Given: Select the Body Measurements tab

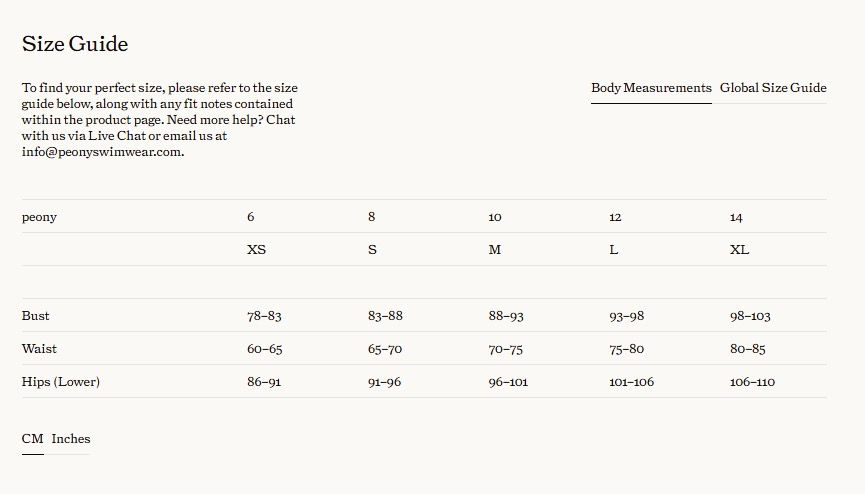Looking at the screenshot, I should point(651,88).
